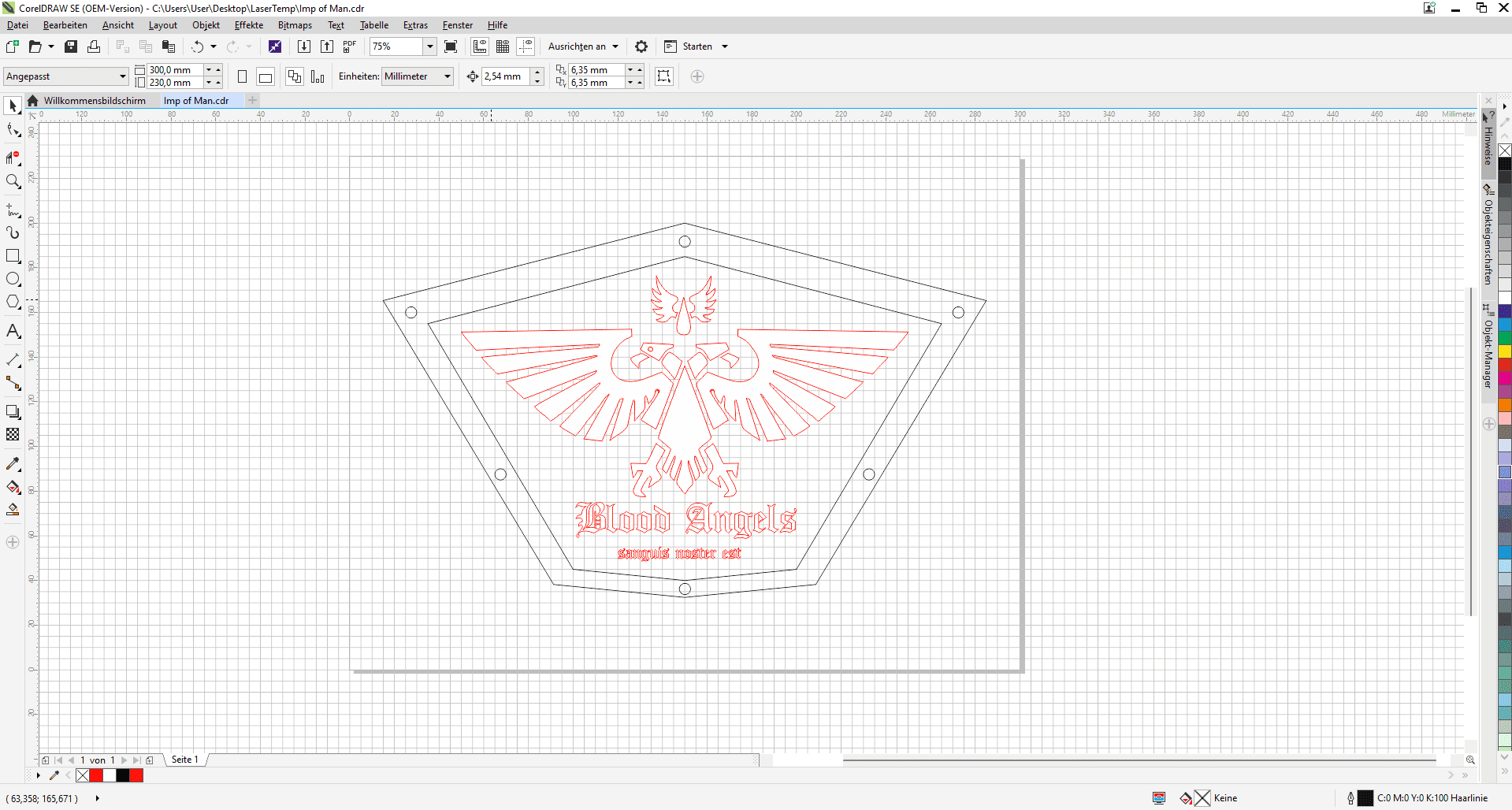Switch page to landscape orientation
This screenshot has height=810, width=1512.
pos(266,76)
